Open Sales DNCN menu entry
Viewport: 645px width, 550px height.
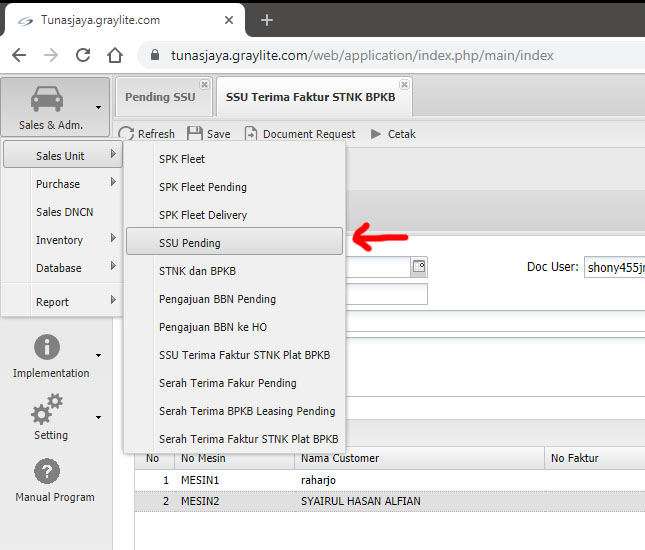[63, 212]
